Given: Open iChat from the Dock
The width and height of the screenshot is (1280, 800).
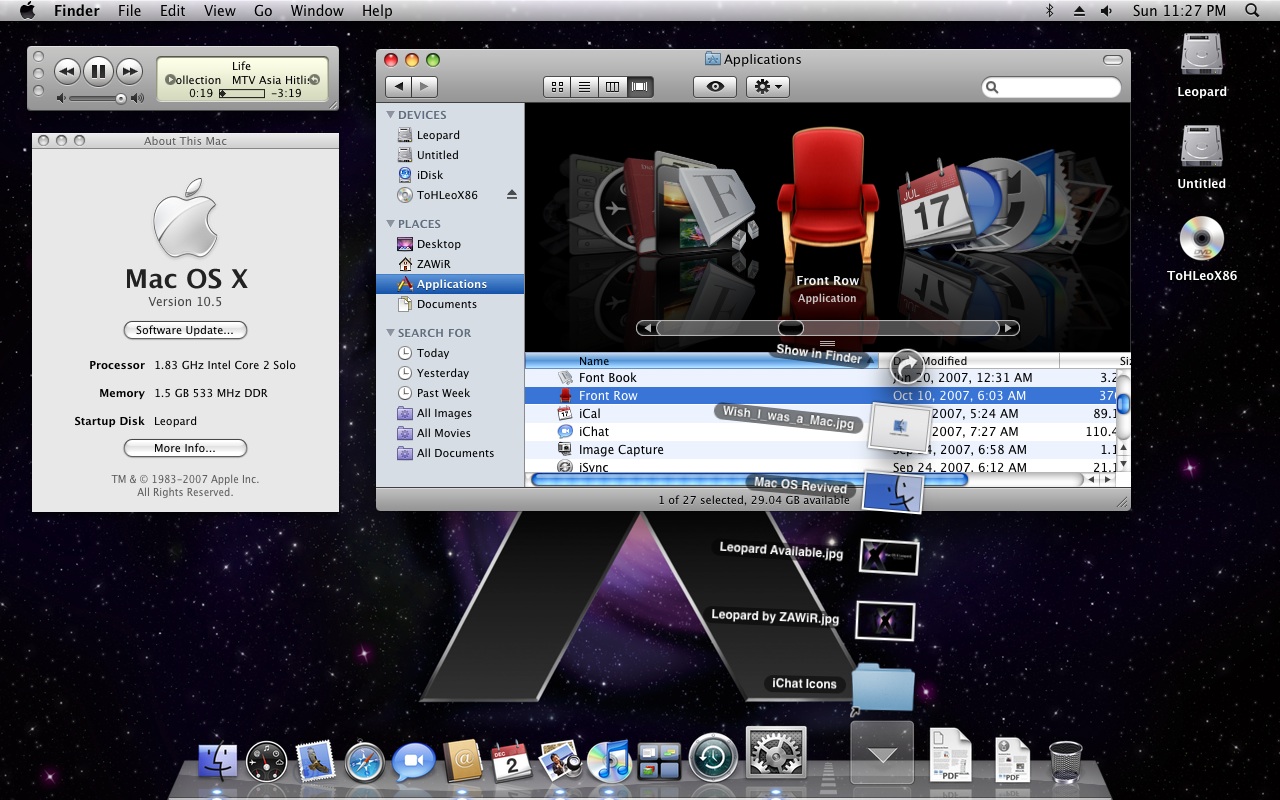Looking at the screenshot, I should pyautogui.click(x=413, y=762).
